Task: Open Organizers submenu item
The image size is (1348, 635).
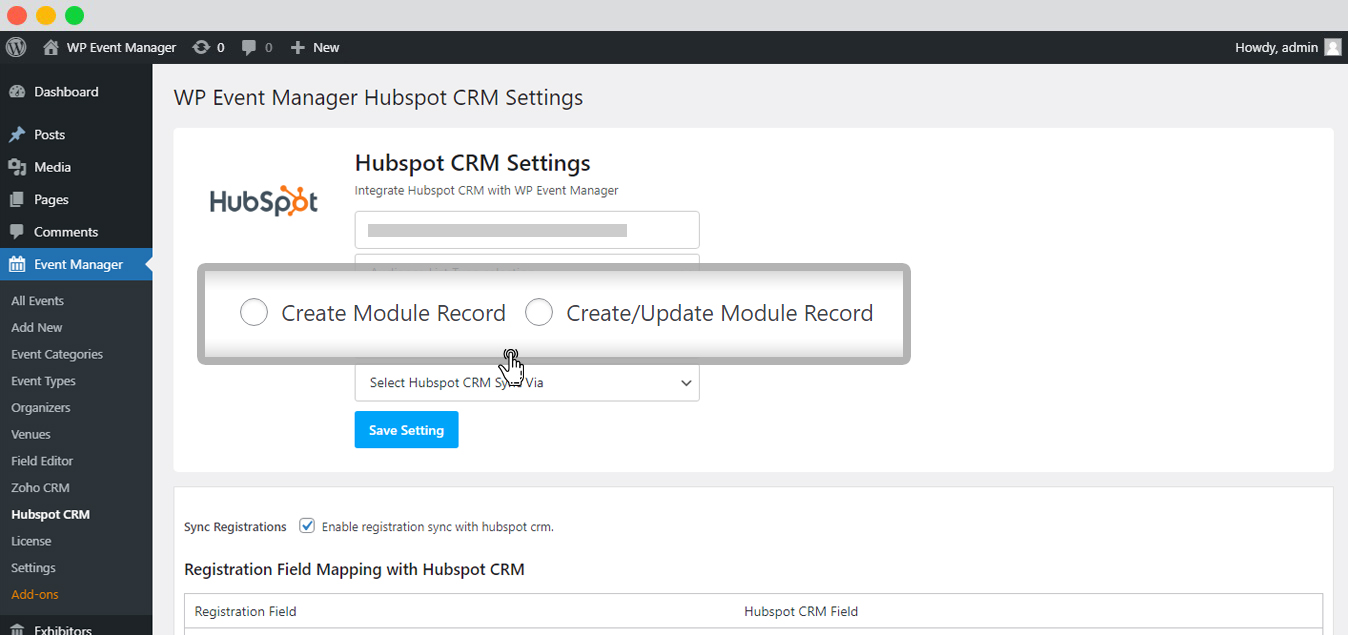Action: pyautogui.click(x=41, y=408)
